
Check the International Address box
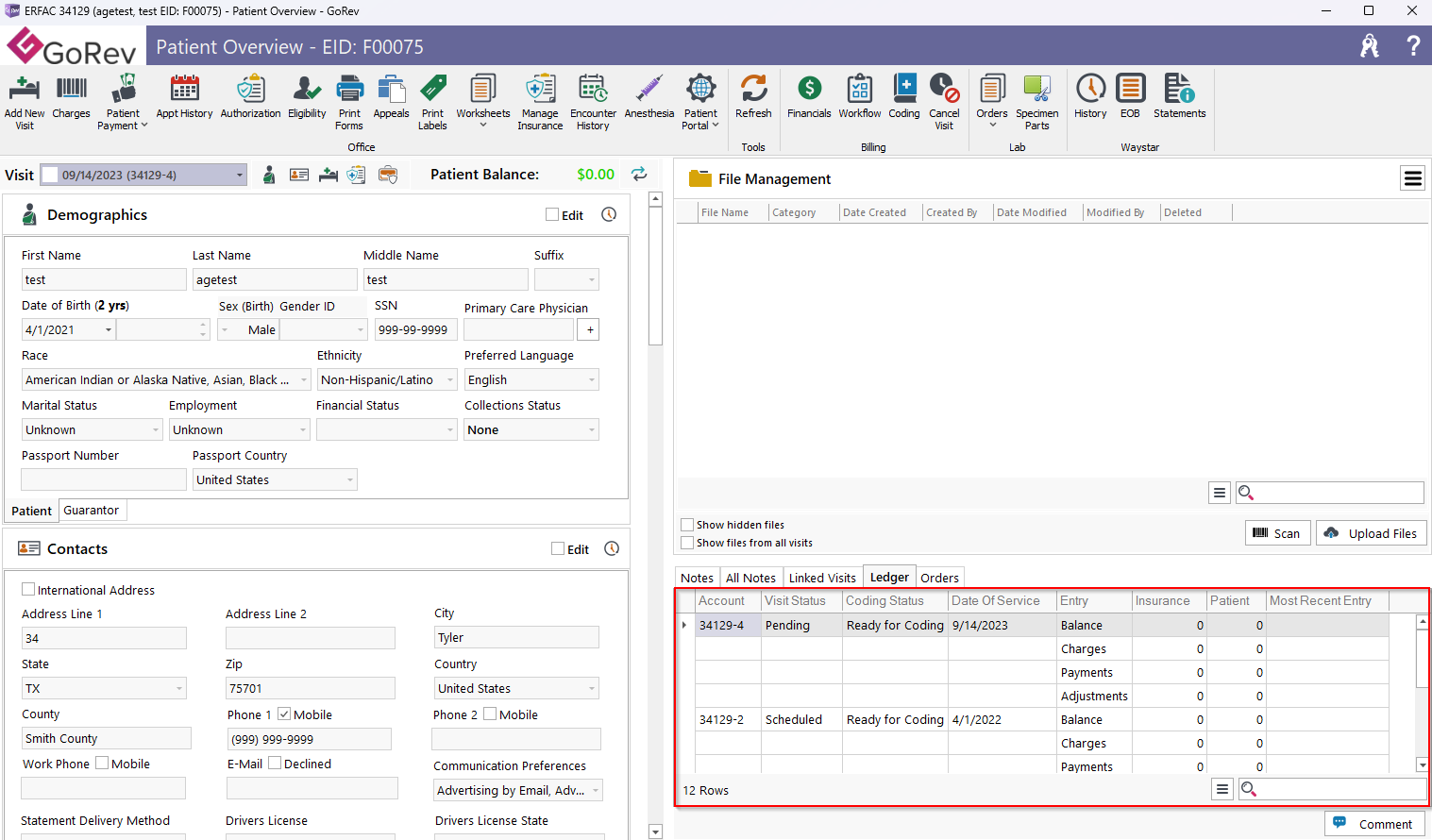click(28, 589)
